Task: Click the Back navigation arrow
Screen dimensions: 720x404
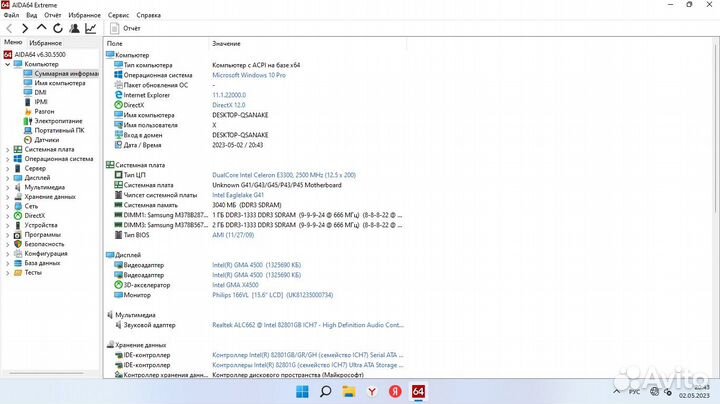Action: click(x=9, y=28)
